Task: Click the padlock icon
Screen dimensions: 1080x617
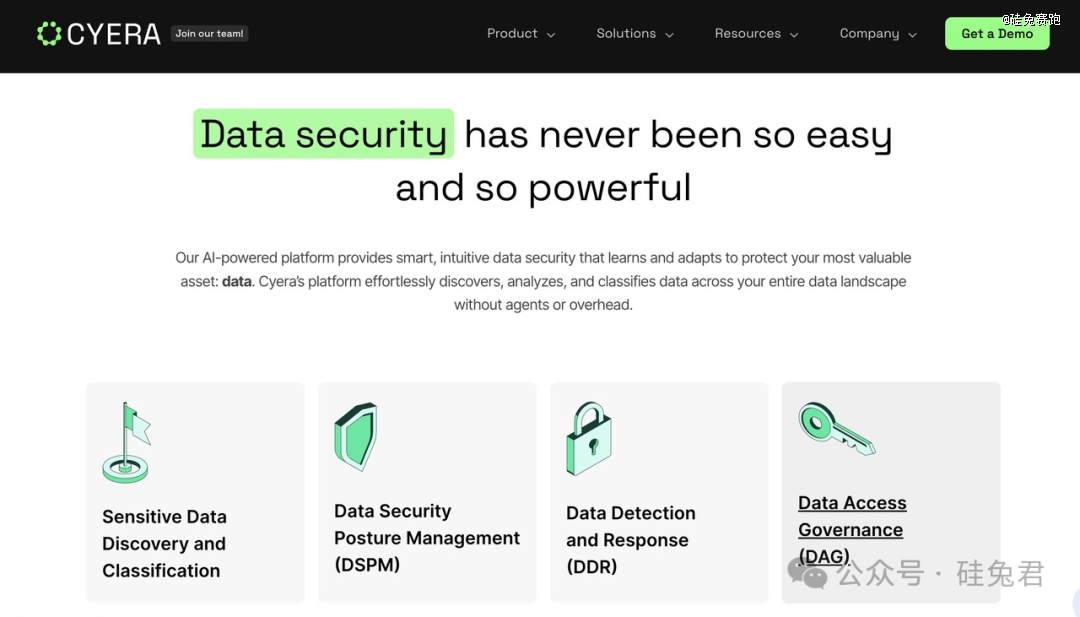Action: (x=589, y=439)
